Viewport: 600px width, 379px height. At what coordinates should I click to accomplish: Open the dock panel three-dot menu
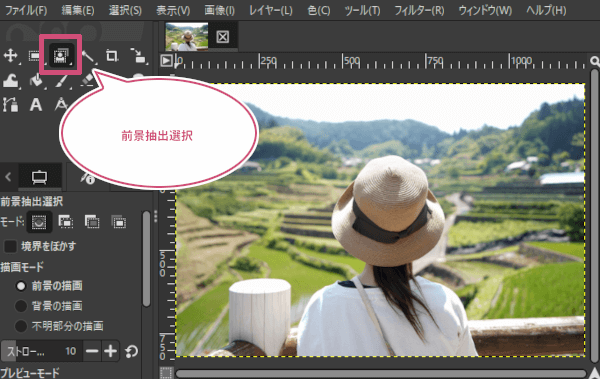tap(155, 216)
